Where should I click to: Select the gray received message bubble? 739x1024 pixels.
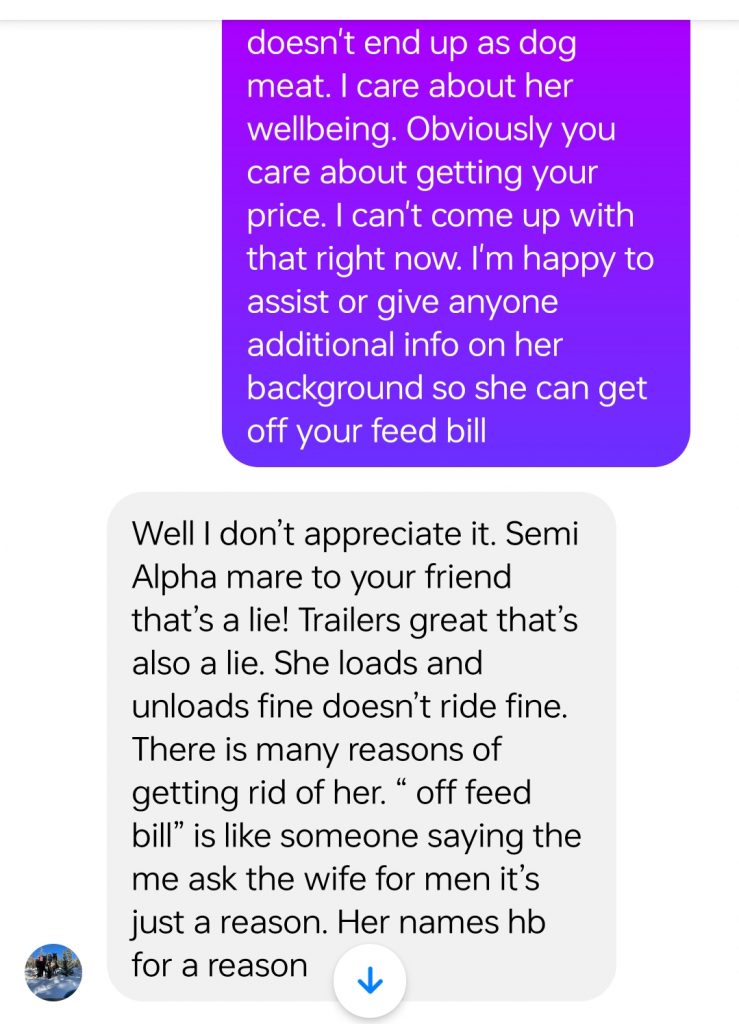tap(362, 746)
